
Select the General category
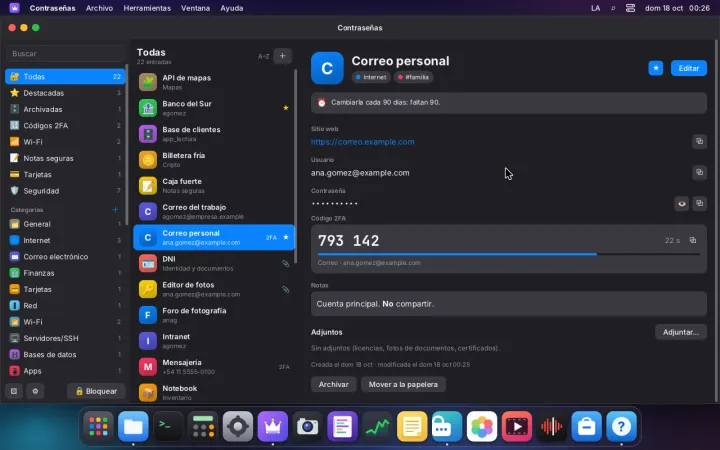[65, 224]
